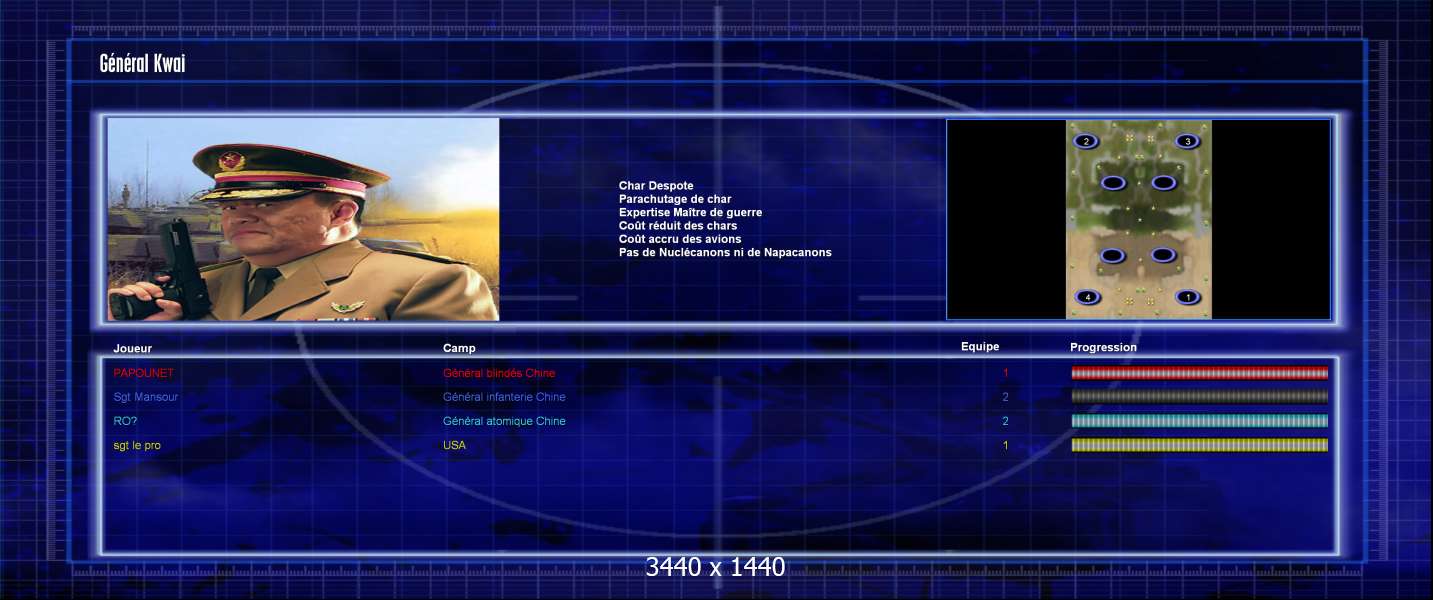Image resolution: width=1433 pixels, height=600 pixels.
Task: Click PAPOUNET's red progress bar
Action: tap(1200, 373)
